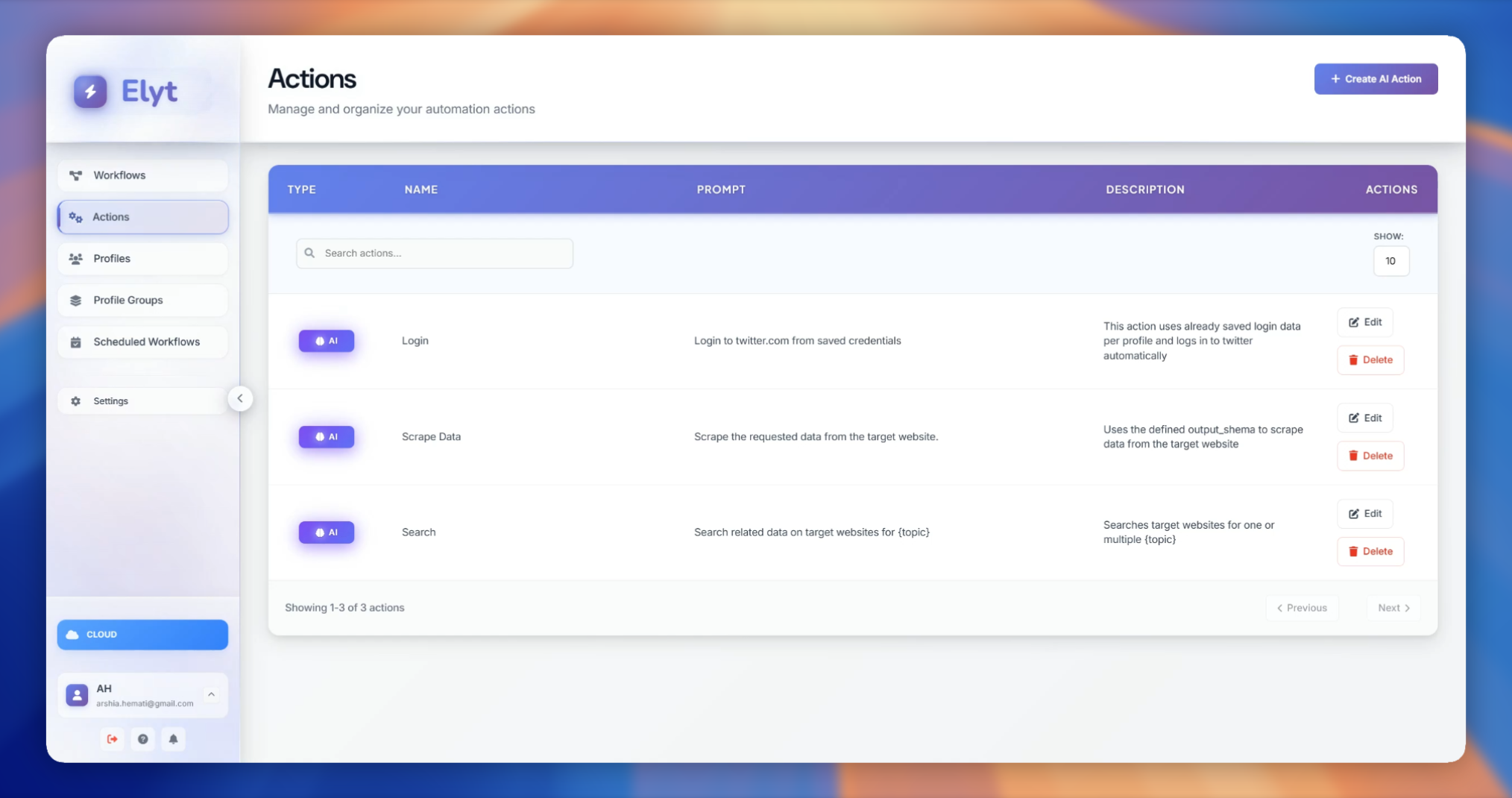Click the Create AI Action button

click(1376, 79)
